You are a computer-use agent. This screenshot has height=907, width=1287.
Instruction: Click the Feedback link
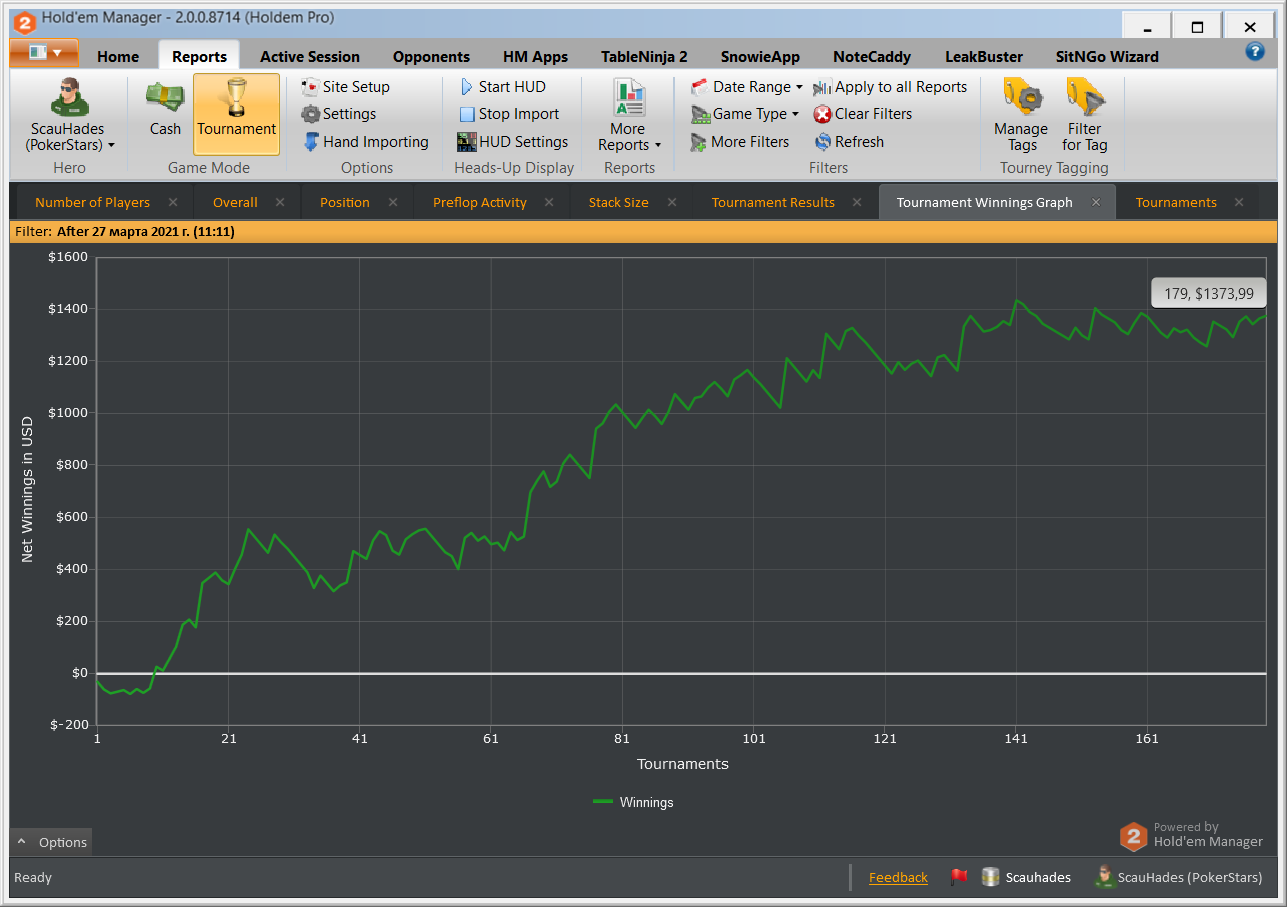point(898,877)
